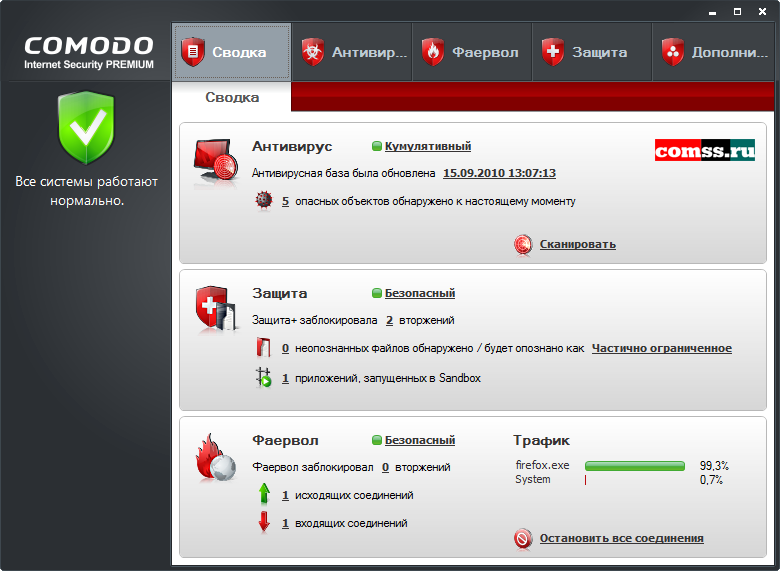
Task: Open the Защита tab
Action: (x=592, y=52)
